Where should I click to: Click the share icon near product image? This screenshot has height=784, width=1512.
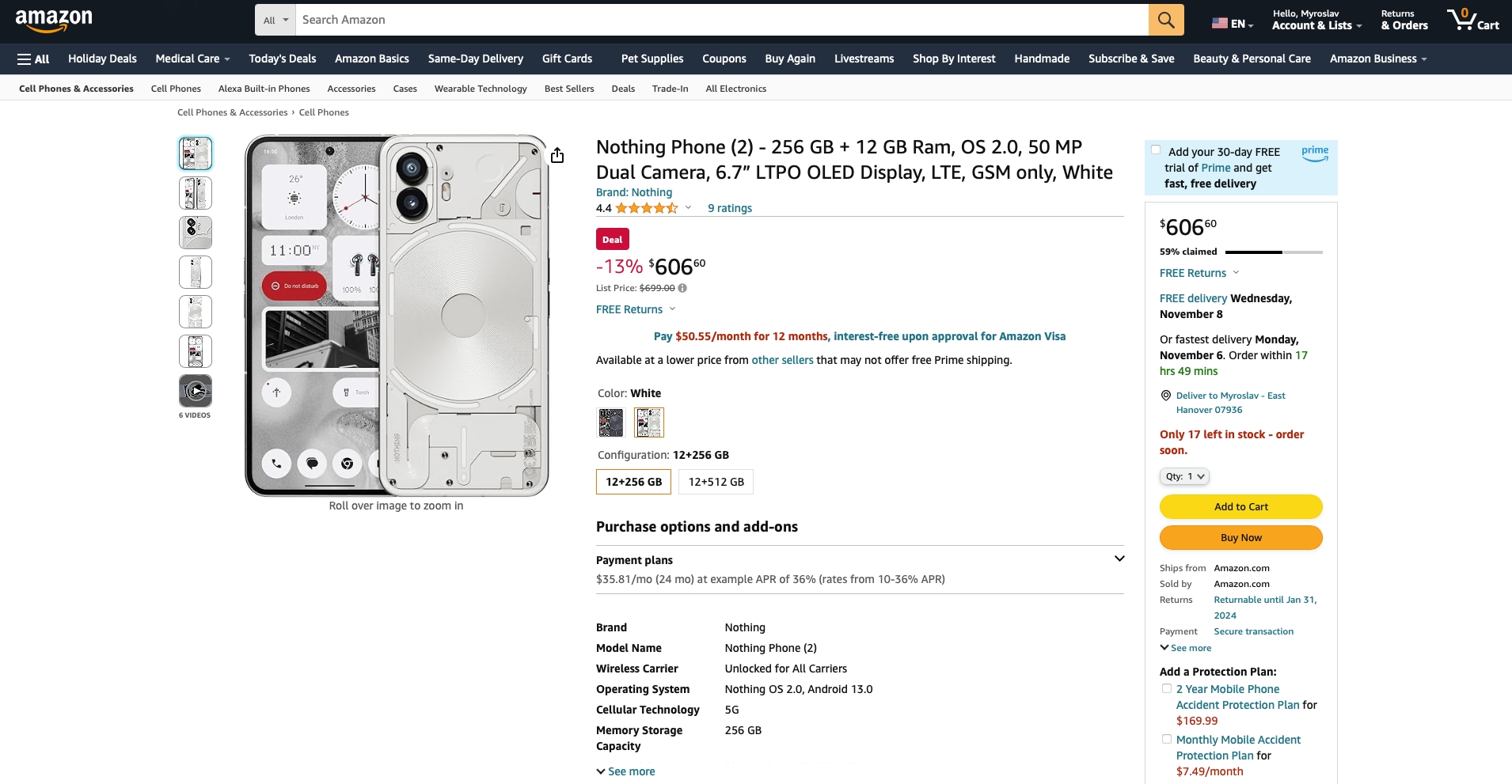(x=557, y=155)
